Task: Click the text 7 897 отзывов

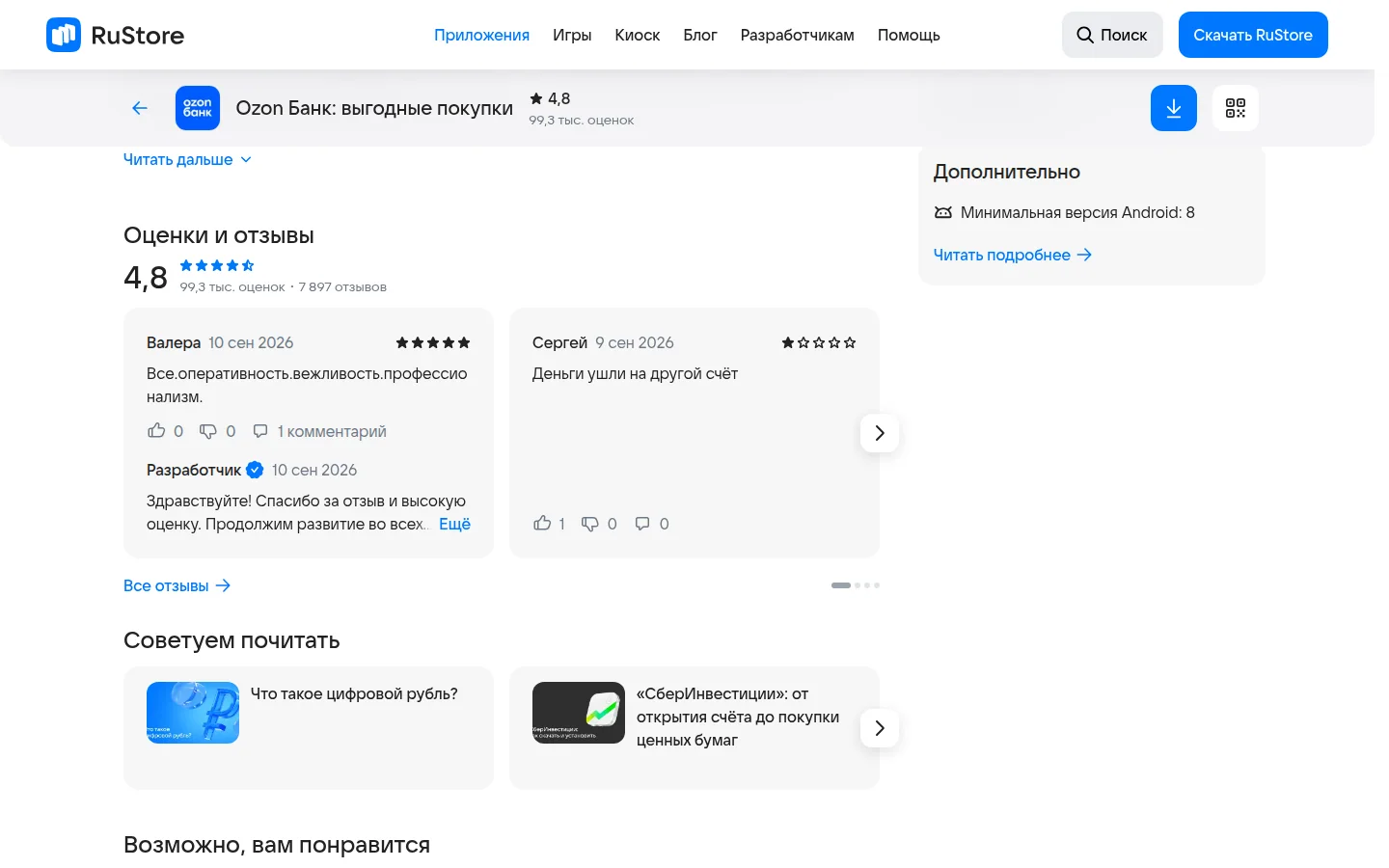Action: 342,286
